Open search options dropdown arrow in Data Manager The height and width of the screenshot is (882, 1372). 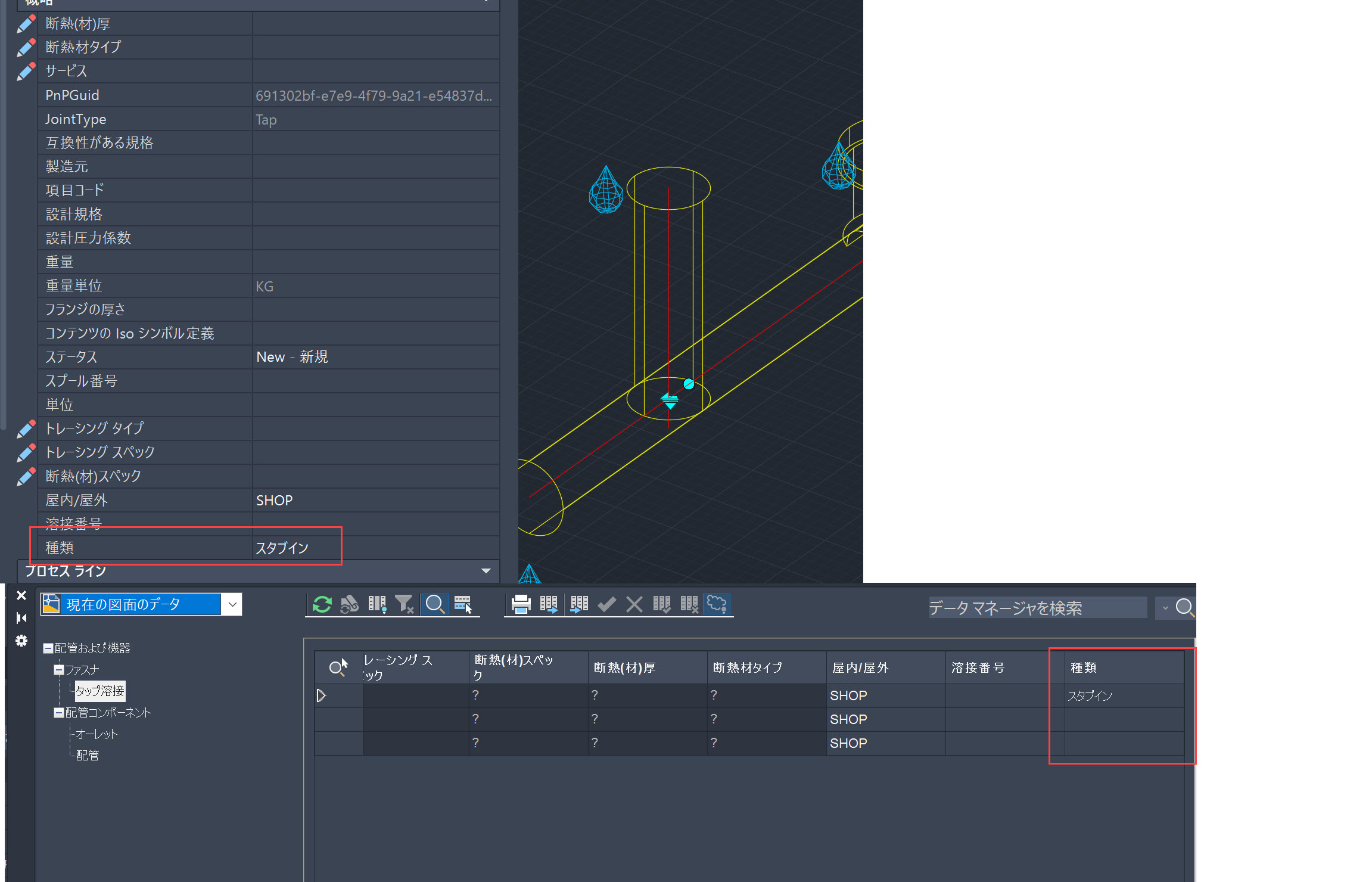click(1165, 608)
